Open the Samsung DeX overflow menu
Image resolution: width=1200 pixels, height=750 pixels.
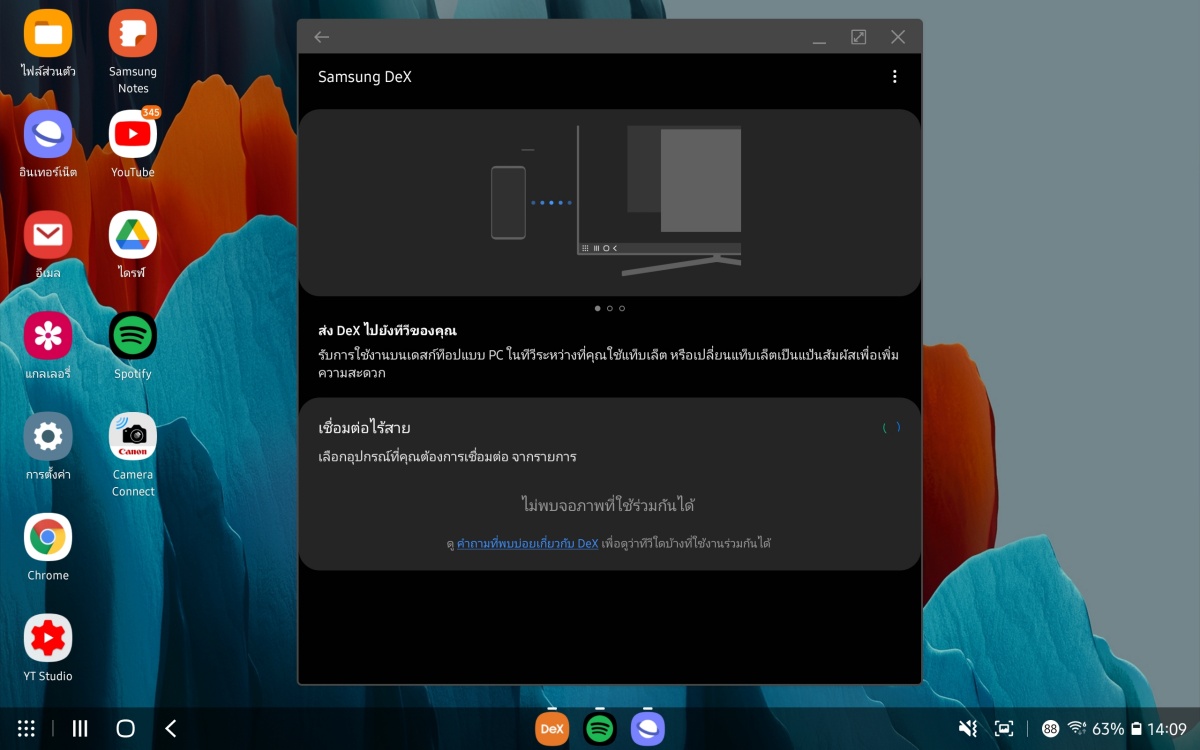[895, 77]
